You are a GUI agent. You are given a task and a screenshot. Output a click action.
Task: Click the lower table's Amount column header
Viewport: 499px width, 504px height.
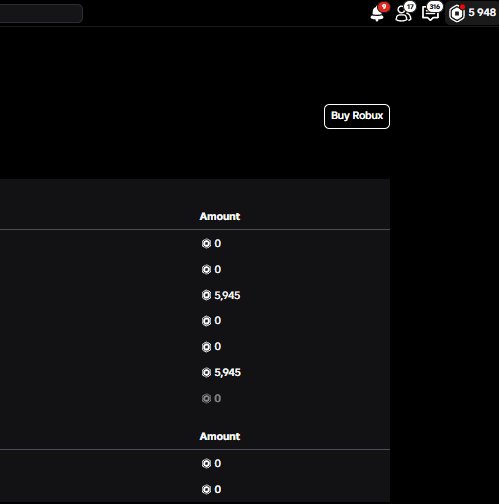click(x=220, y=436)
